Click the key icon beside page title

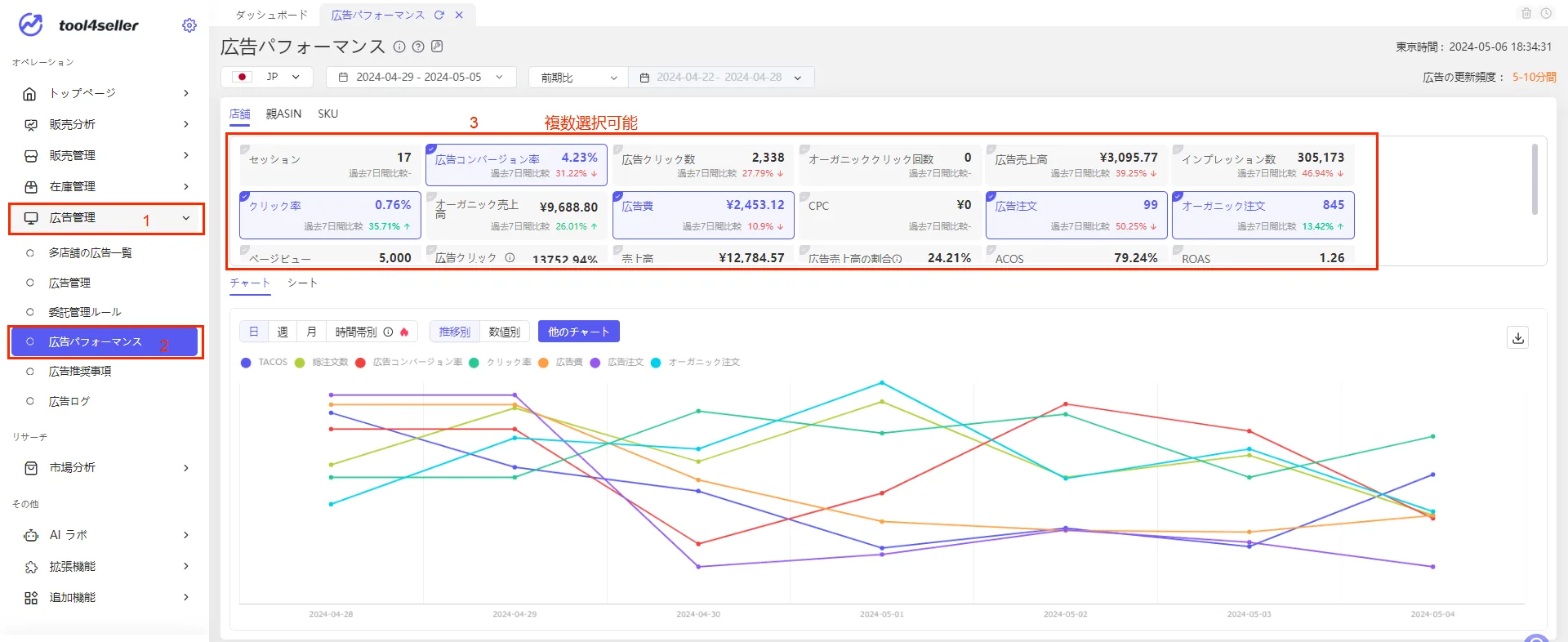click(437, 47)
